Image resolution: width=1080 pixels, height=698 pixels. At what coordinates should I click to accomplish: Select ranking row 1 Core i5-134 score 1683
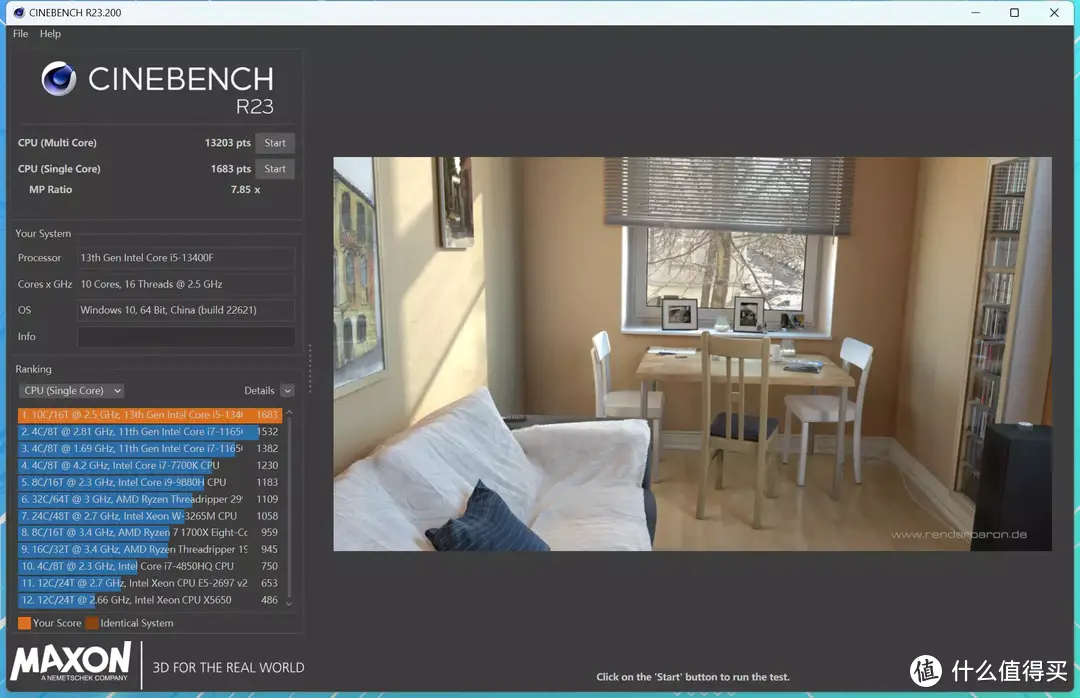[x=150, y=415]
